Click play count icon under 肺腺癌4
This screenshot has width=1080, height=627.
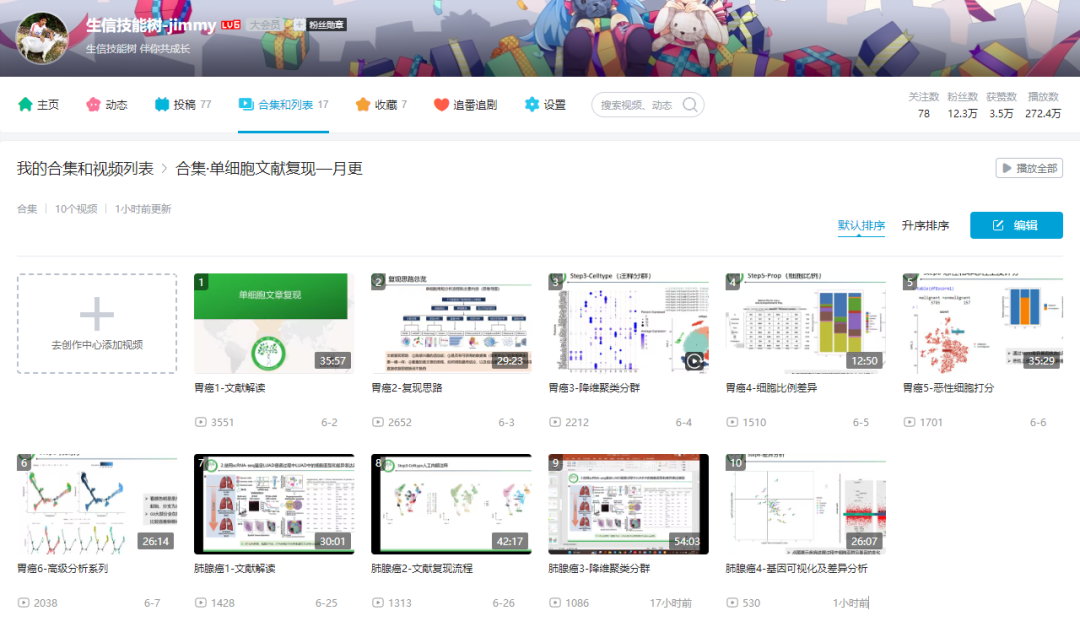pos(732,602)
